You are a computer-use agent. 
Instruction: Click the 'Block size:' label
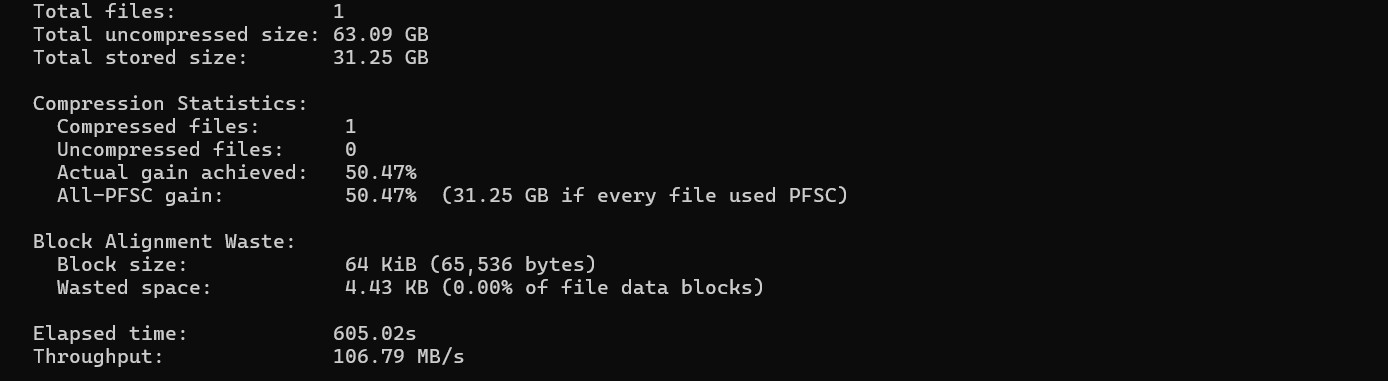pyautogui.click(x=122, y=264)
